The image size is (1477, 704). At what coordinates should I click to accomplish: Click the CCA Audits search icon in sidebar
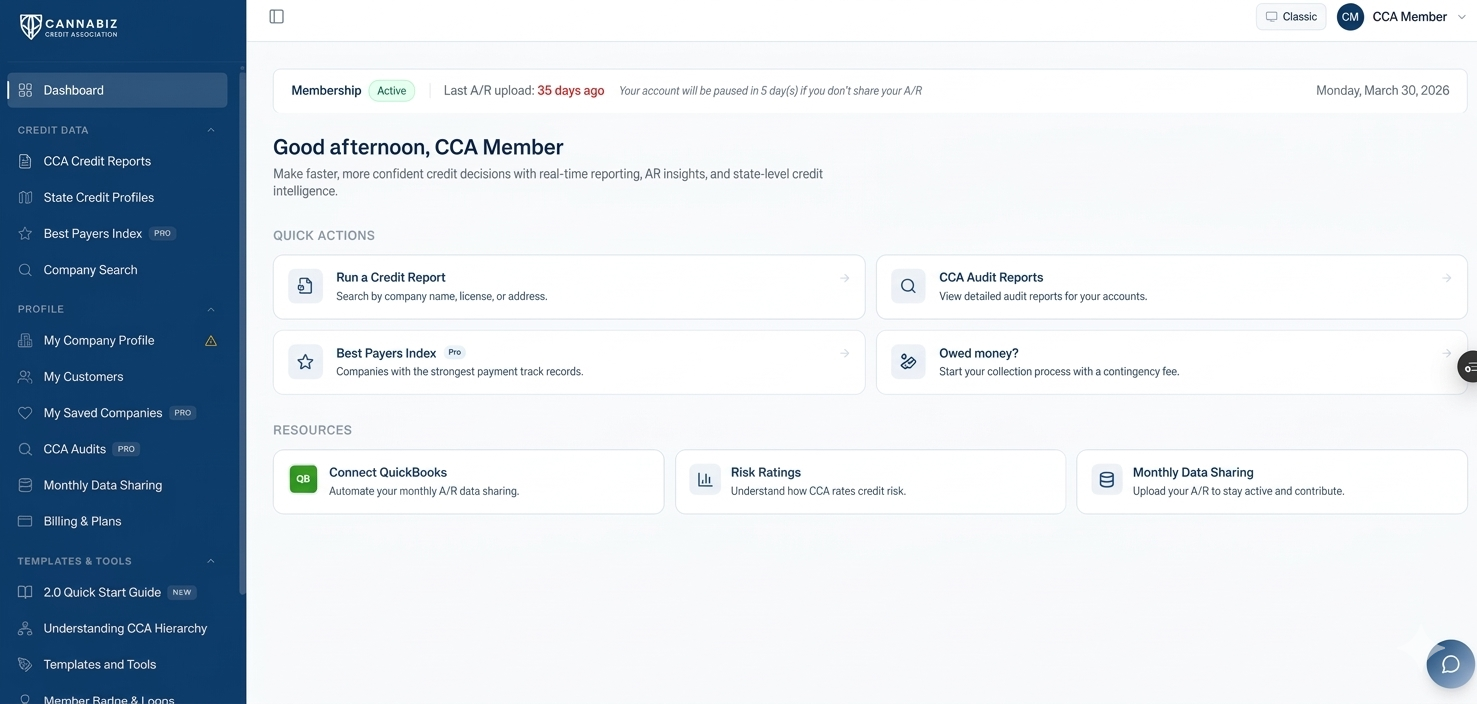pos(25,449)
